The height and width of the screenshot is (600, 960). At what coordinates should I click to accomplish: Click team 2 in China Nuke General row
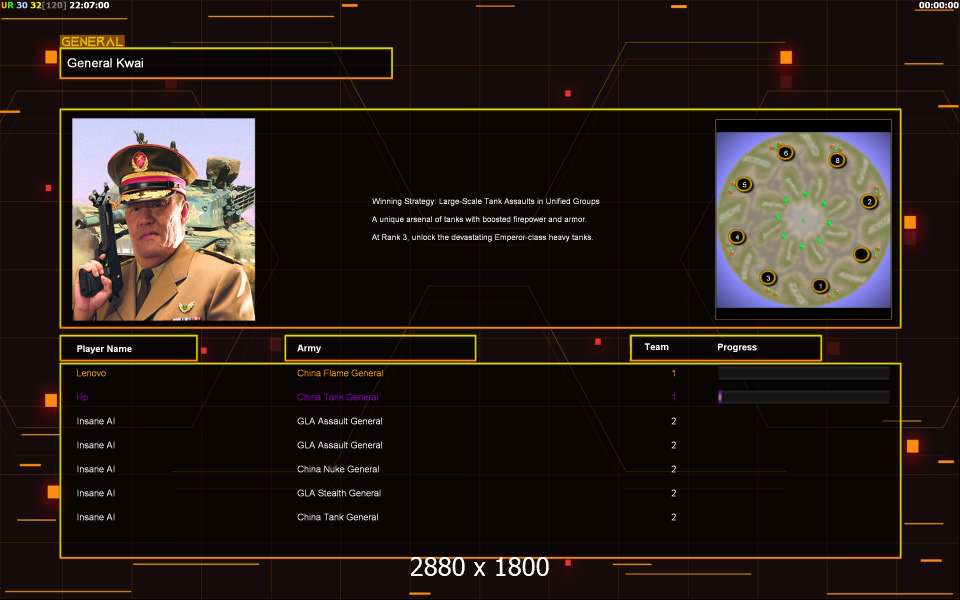tap(673, 469)
